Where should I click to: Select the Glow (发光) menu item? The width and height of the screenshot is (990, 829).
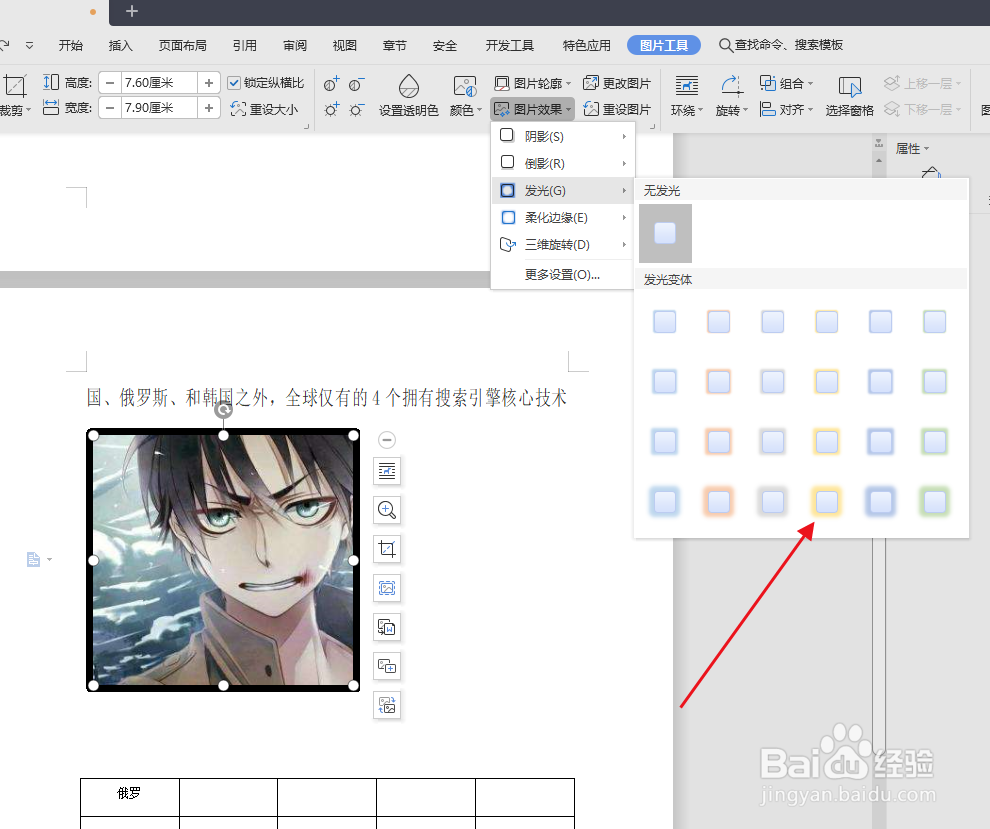point(563,191)
